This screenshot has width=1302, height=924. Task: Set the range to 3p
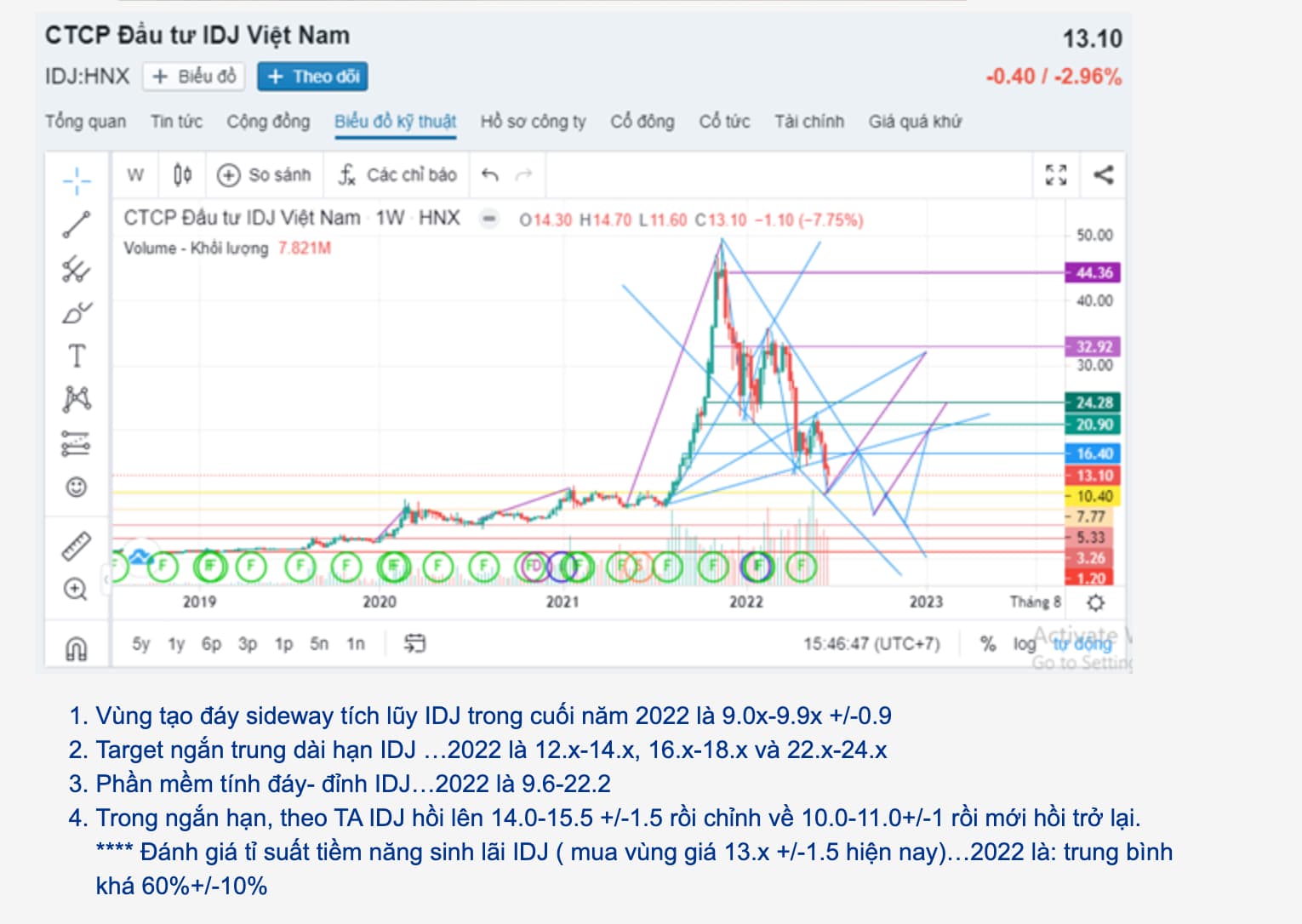pos(248,644)
